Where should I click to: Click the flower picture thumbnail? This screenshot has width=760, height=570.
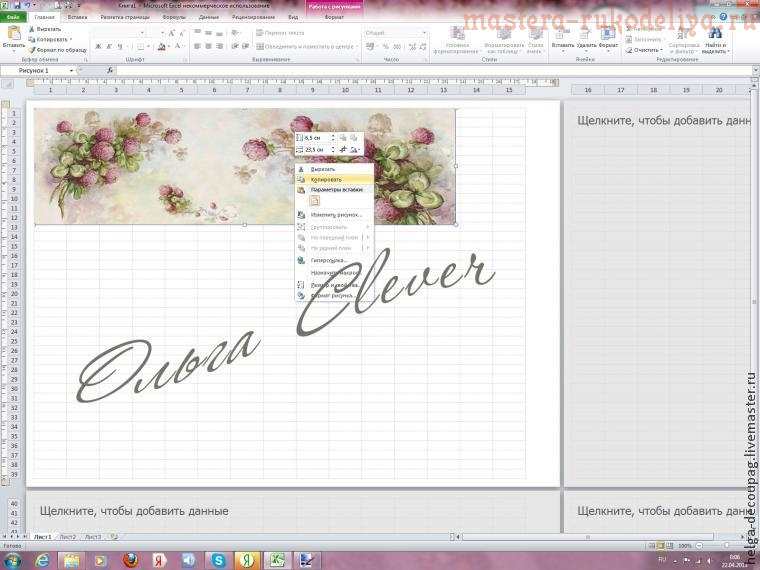click(245, 166)
